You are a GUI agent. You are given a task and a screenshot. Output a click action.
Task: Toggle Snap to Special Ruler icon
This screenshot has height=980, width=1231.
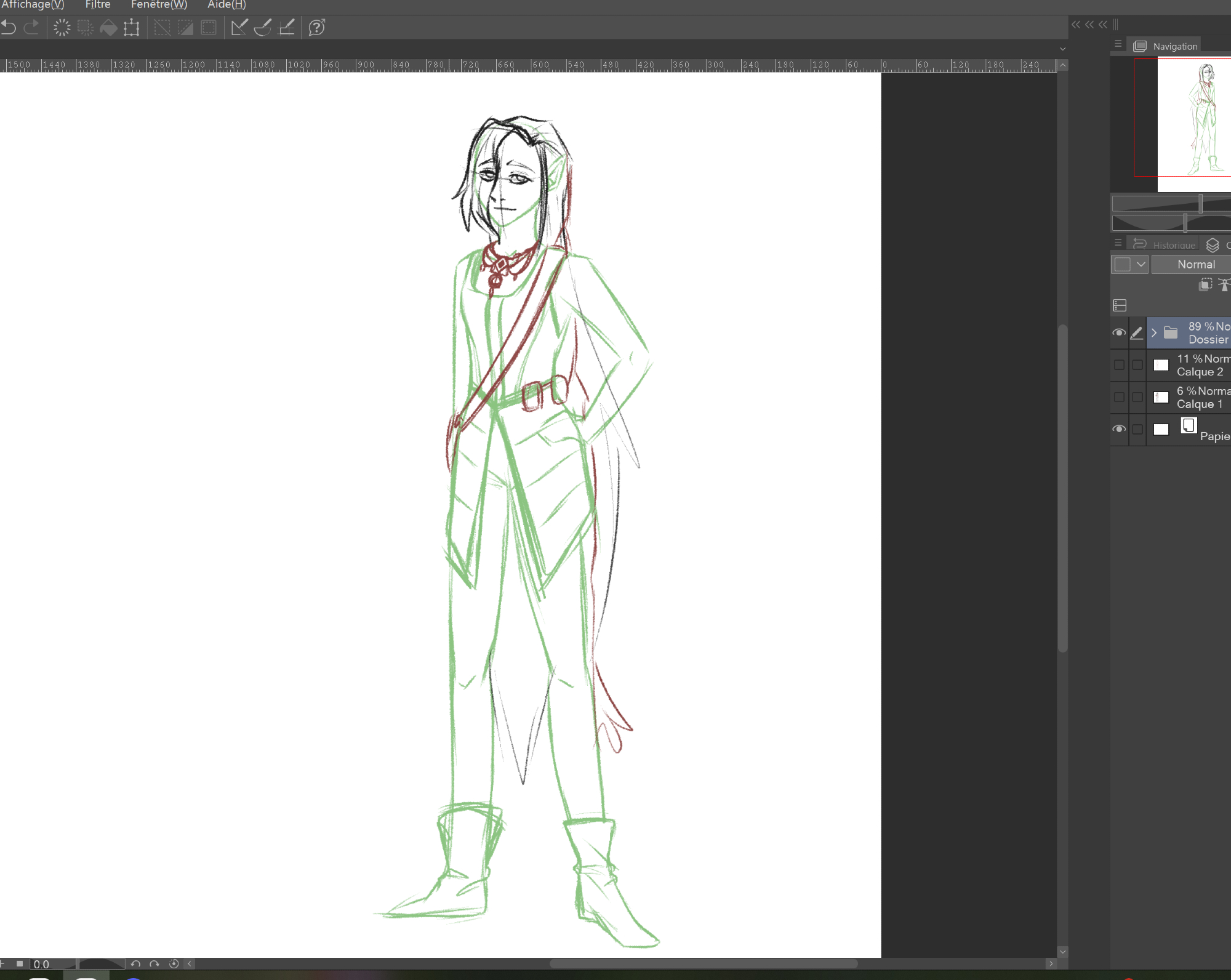pos(263,28)
